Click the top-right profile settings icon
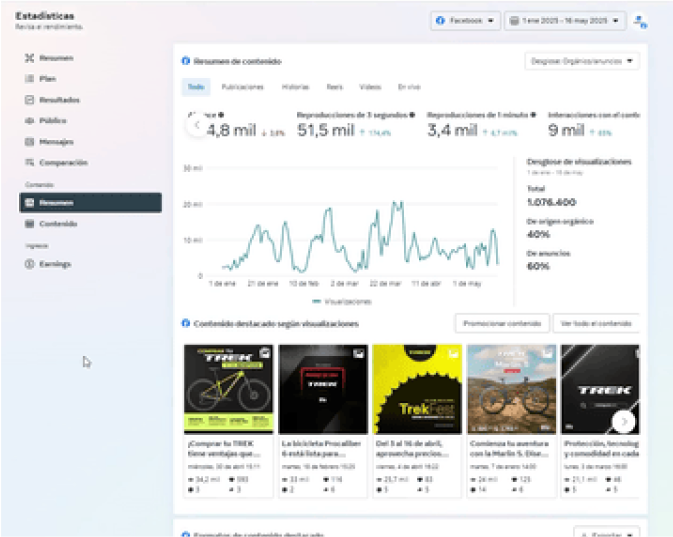673x537 pixels. pyautogui.click(x=640, y=21)
